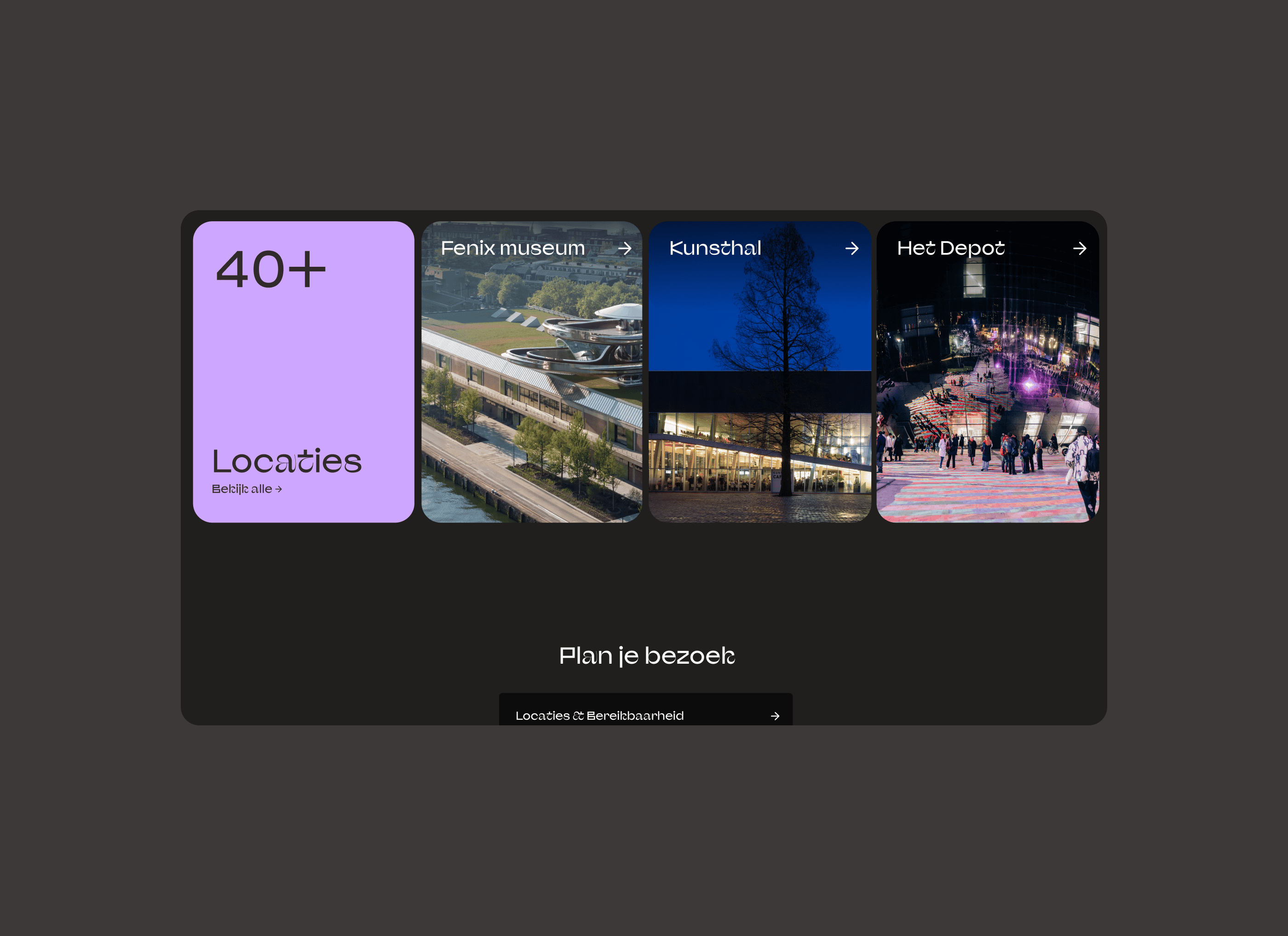1288x936 pixels.
Task: Open the Het Depot title link
Action: click(951, 248)
